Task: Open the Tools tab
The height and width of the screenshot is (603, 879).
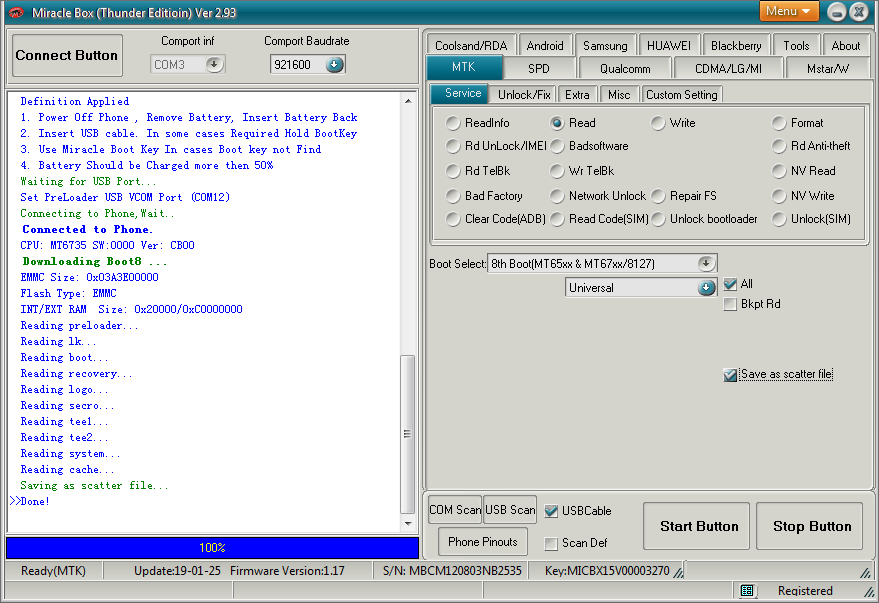Action: click(x=796, y=45)
